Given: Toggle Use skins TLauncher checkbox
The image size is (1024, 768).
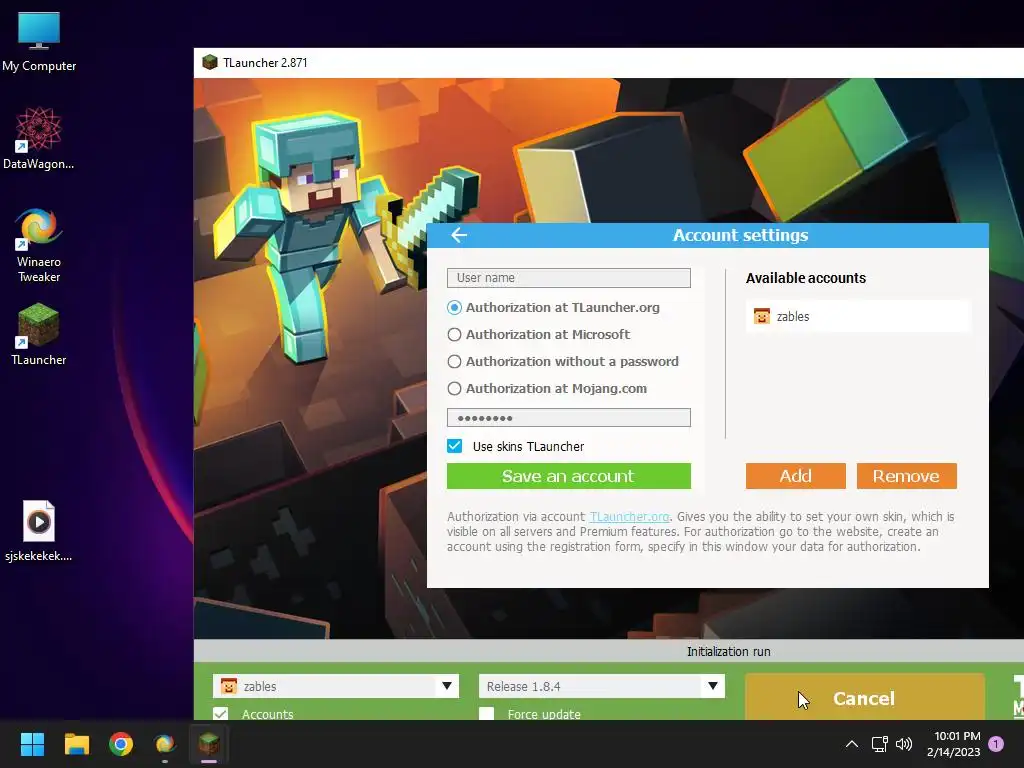Looking at the screenshot, I should pos(455,446).
